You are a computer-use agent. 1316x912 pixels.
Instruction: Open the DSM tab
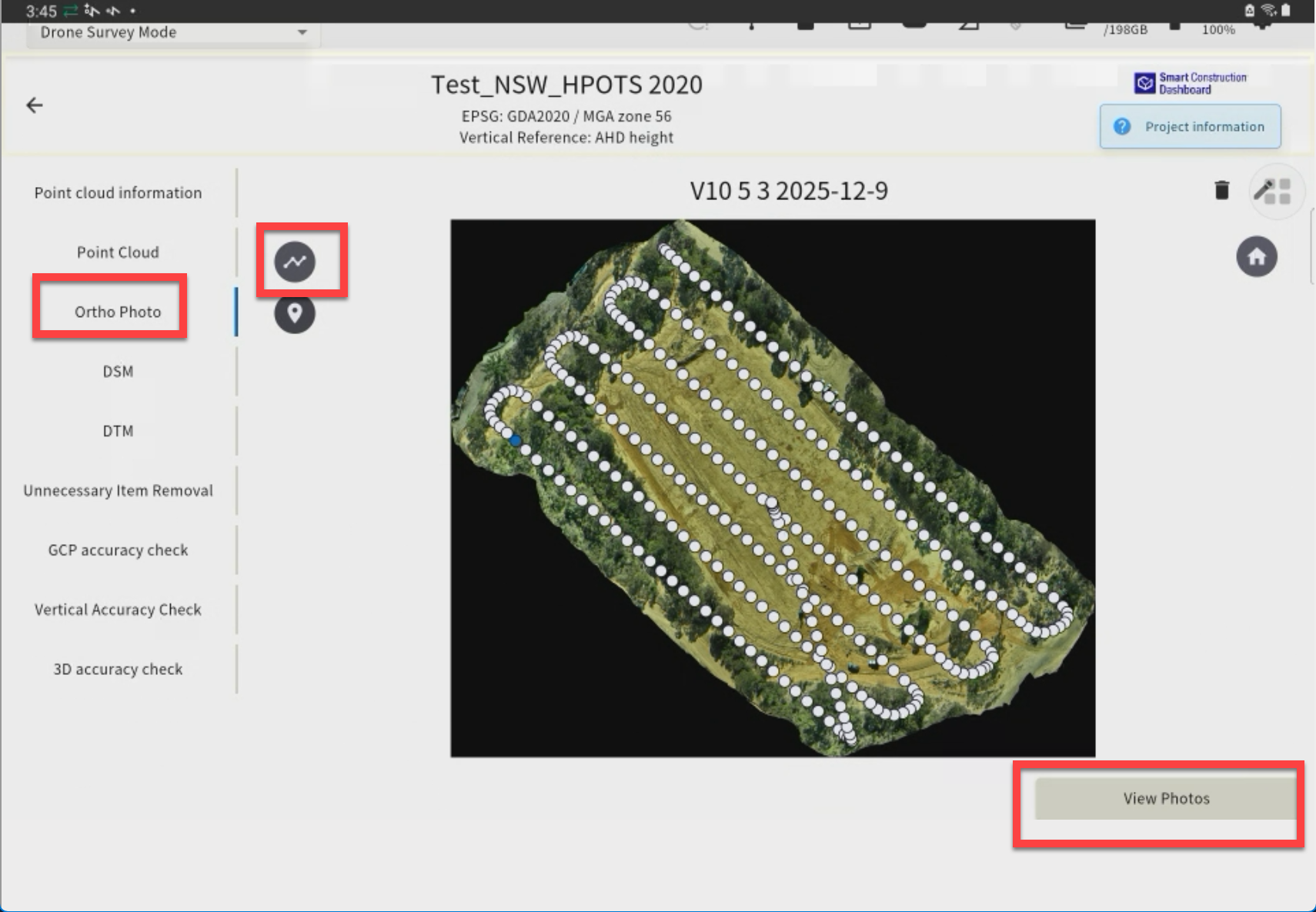click(x=118, y=371)
